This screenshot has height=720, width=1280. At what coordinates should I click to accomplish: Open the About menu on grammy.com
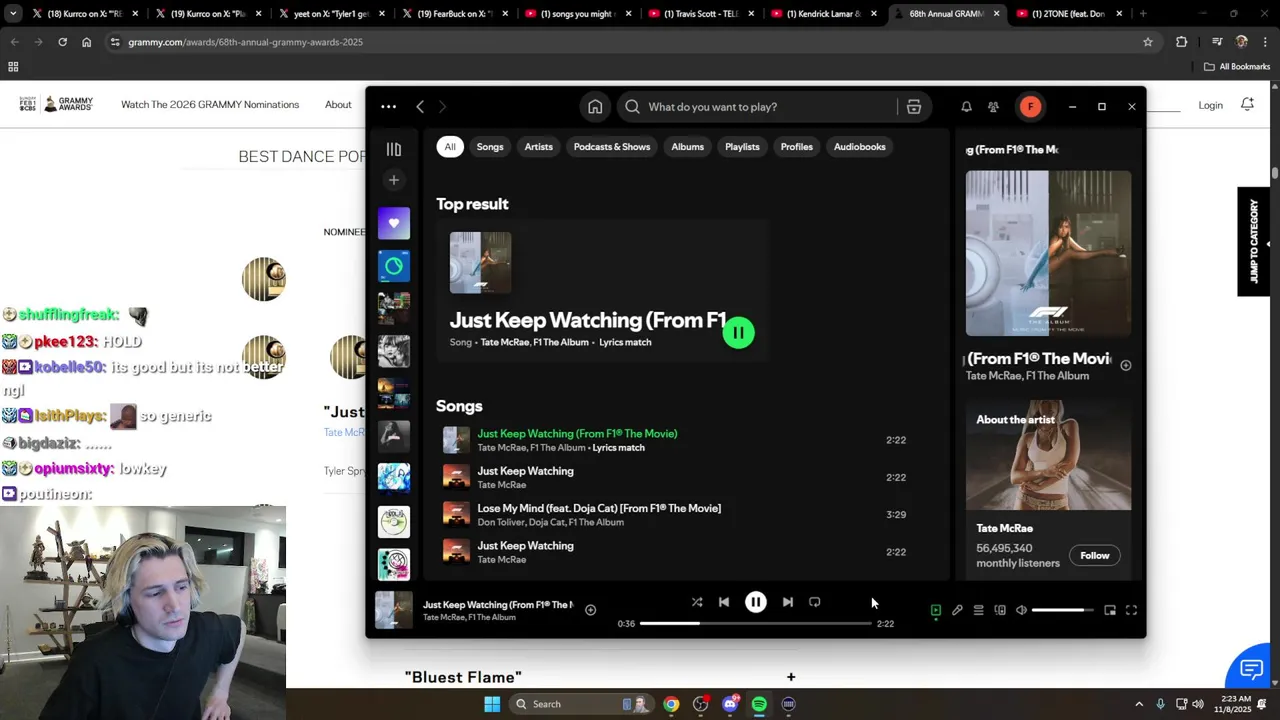[338, 105]
